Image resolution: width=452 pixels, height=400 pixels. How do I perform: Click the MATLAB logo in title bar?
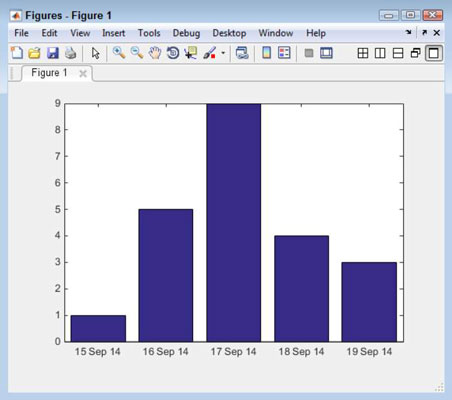point(16,16)
